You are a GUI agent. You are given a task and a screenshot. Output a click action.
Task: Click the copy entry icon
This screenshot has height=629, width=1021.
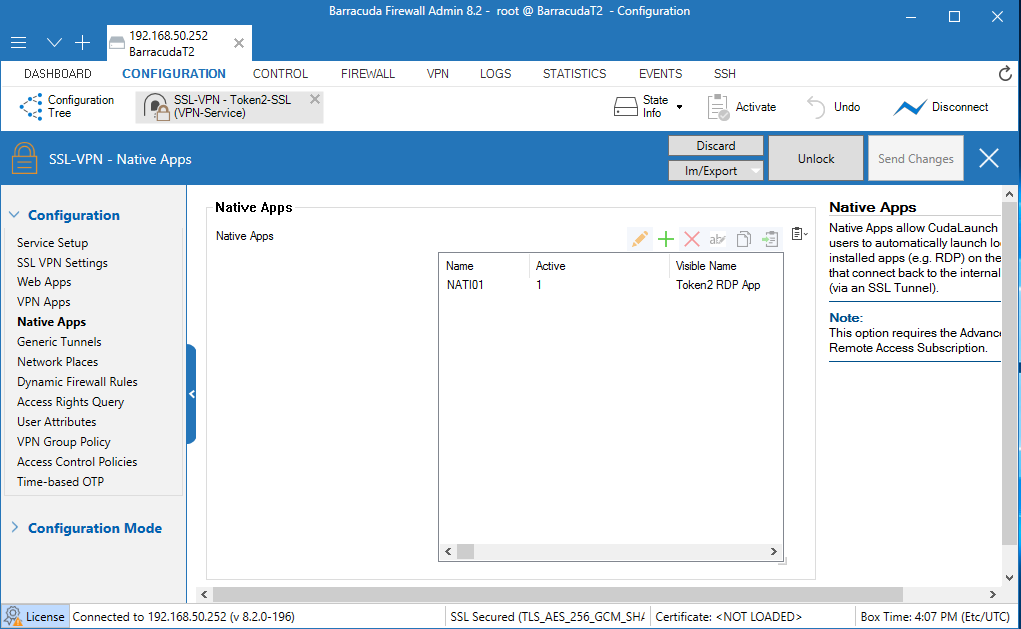(x=743, y=239)
